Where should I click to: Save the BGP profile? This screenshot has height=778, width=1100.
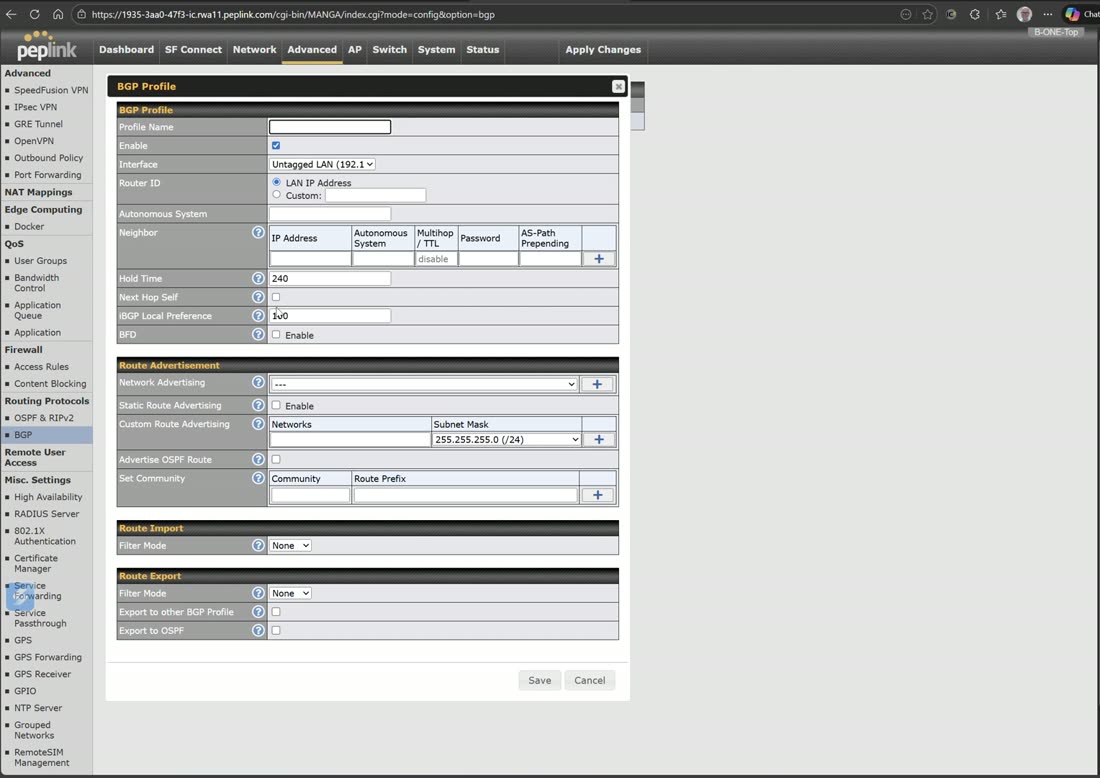(539, 680)
